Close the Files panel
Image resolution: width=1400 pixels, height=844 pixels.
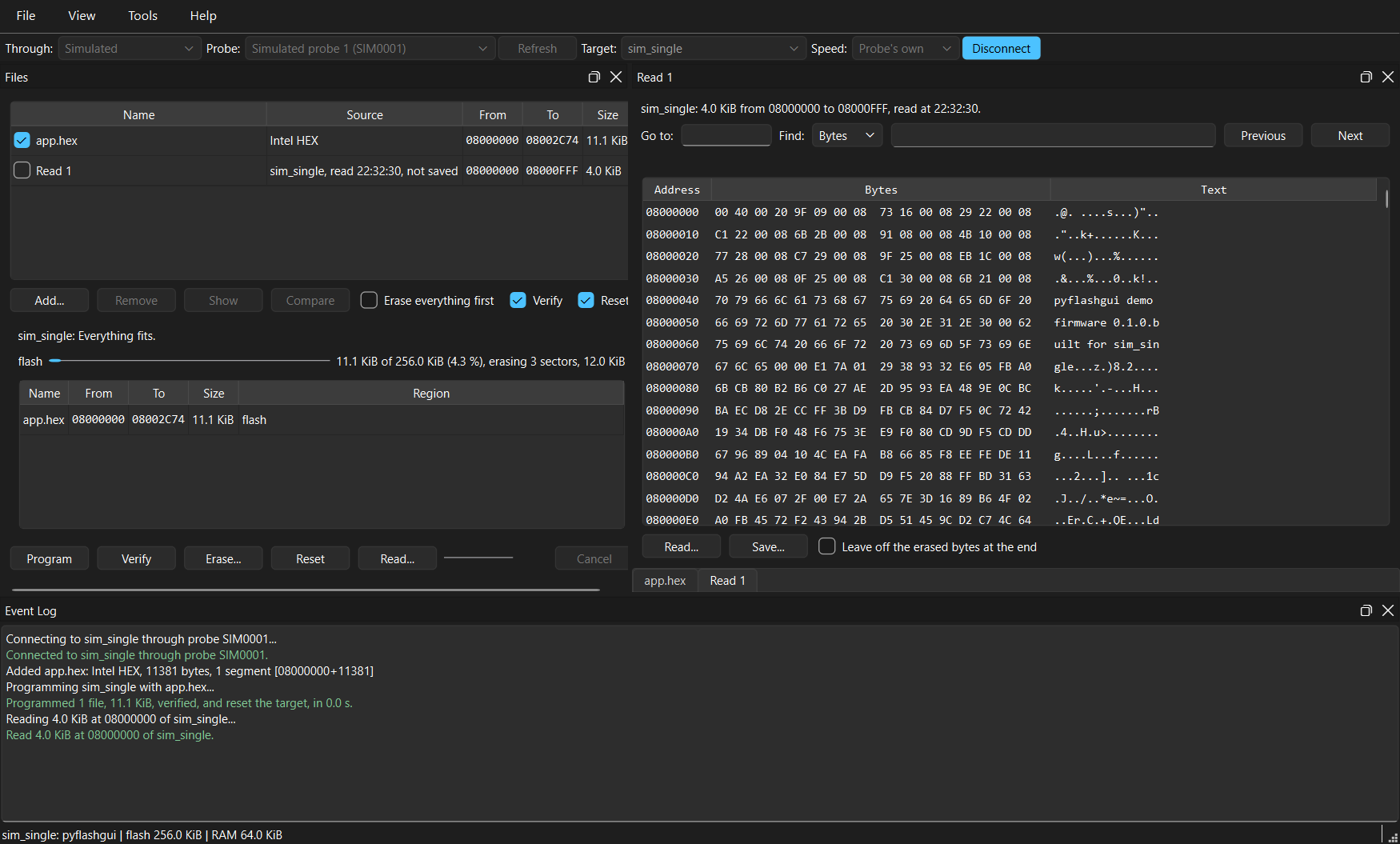tap(616, 77)
